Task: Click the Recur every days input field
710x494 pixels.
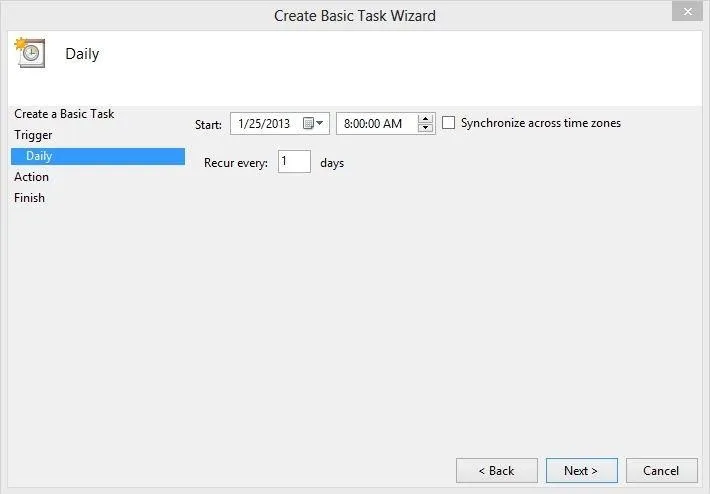Action: click(x=294, y=162)
